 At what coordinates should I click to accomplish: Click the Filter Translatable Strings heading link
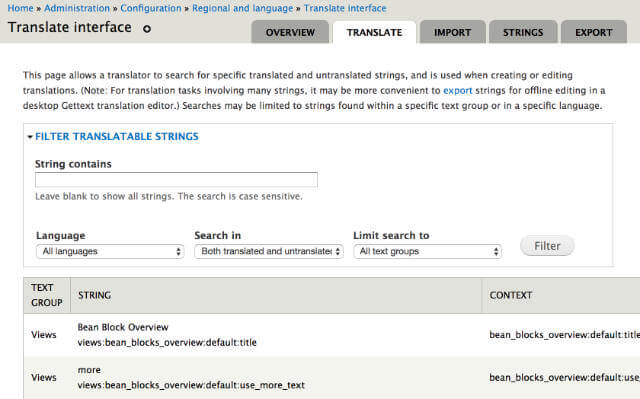click(x=117, y=136)
